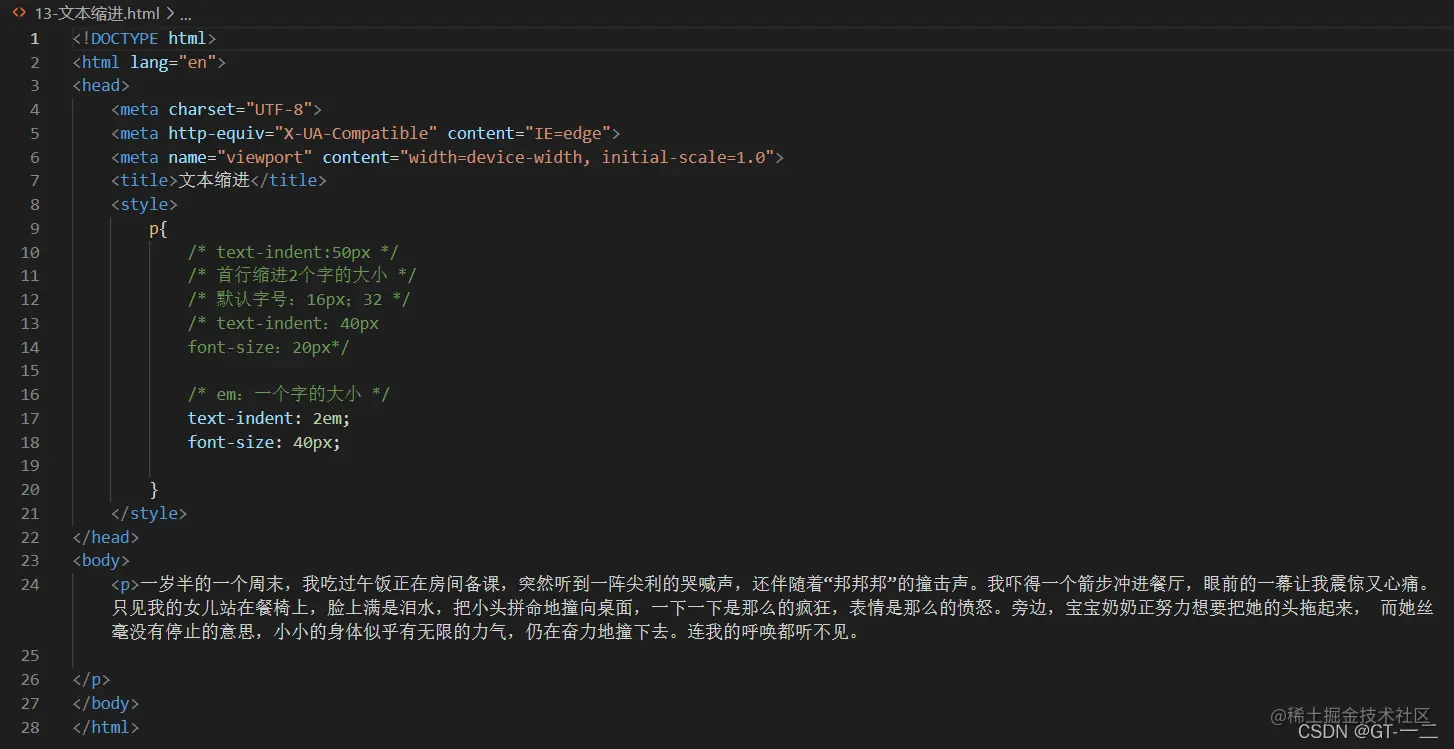Click line number 24 to select the paragraph line
Image resolution: width=1454 pixels, height=749 pixels.
(x=29, y=584)
